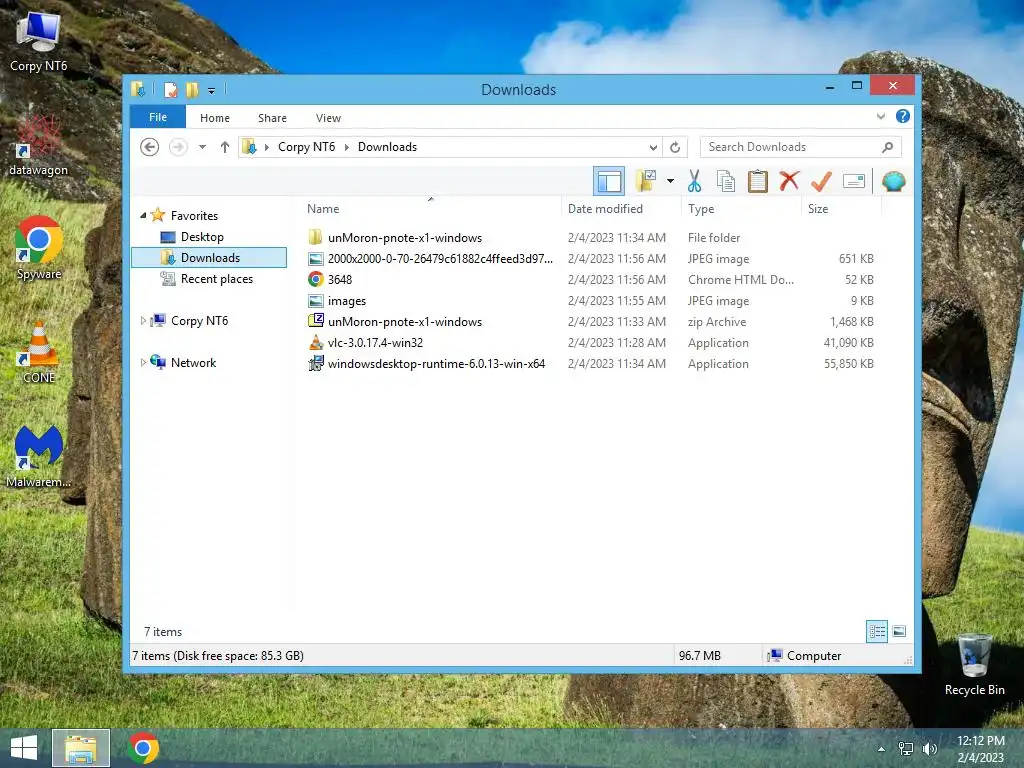
Task: Open the View ribbon tab
Action: click(328, 118)
